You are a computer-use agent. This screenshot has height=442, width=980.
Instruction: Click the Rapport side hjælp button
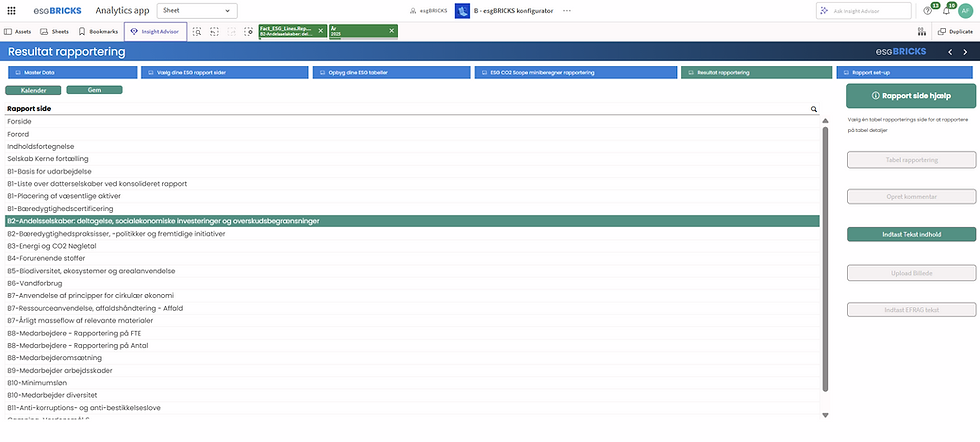point(911,96)
